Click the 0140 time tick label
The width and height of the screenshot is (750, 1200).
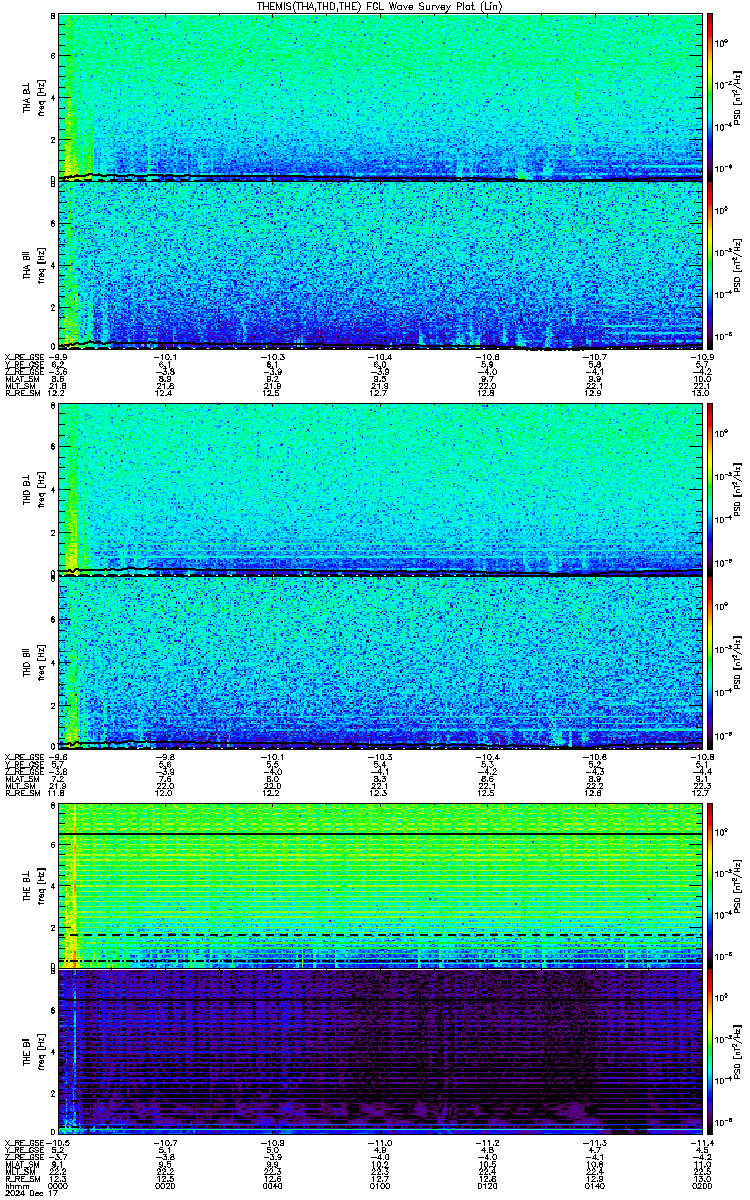point(596,1185)
